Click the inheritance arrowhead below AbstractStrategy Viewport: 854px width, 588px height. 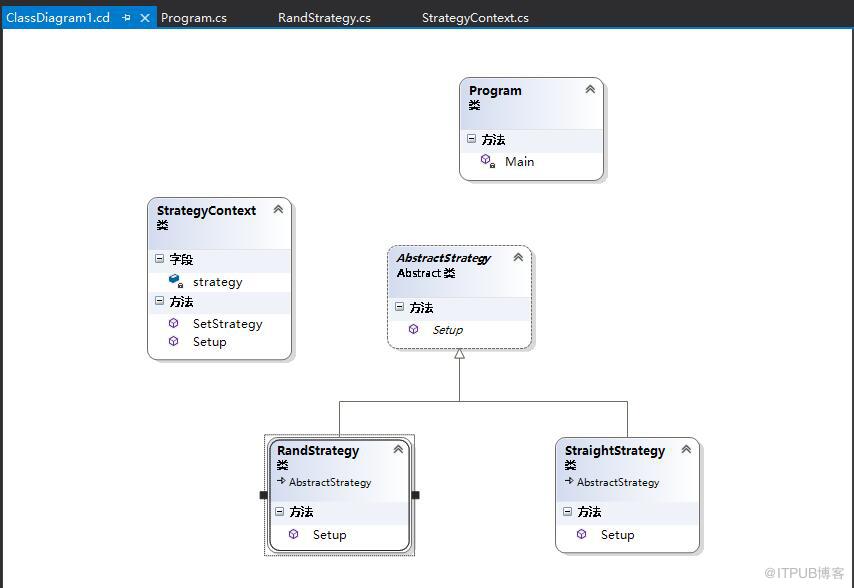tap(460, 354)
